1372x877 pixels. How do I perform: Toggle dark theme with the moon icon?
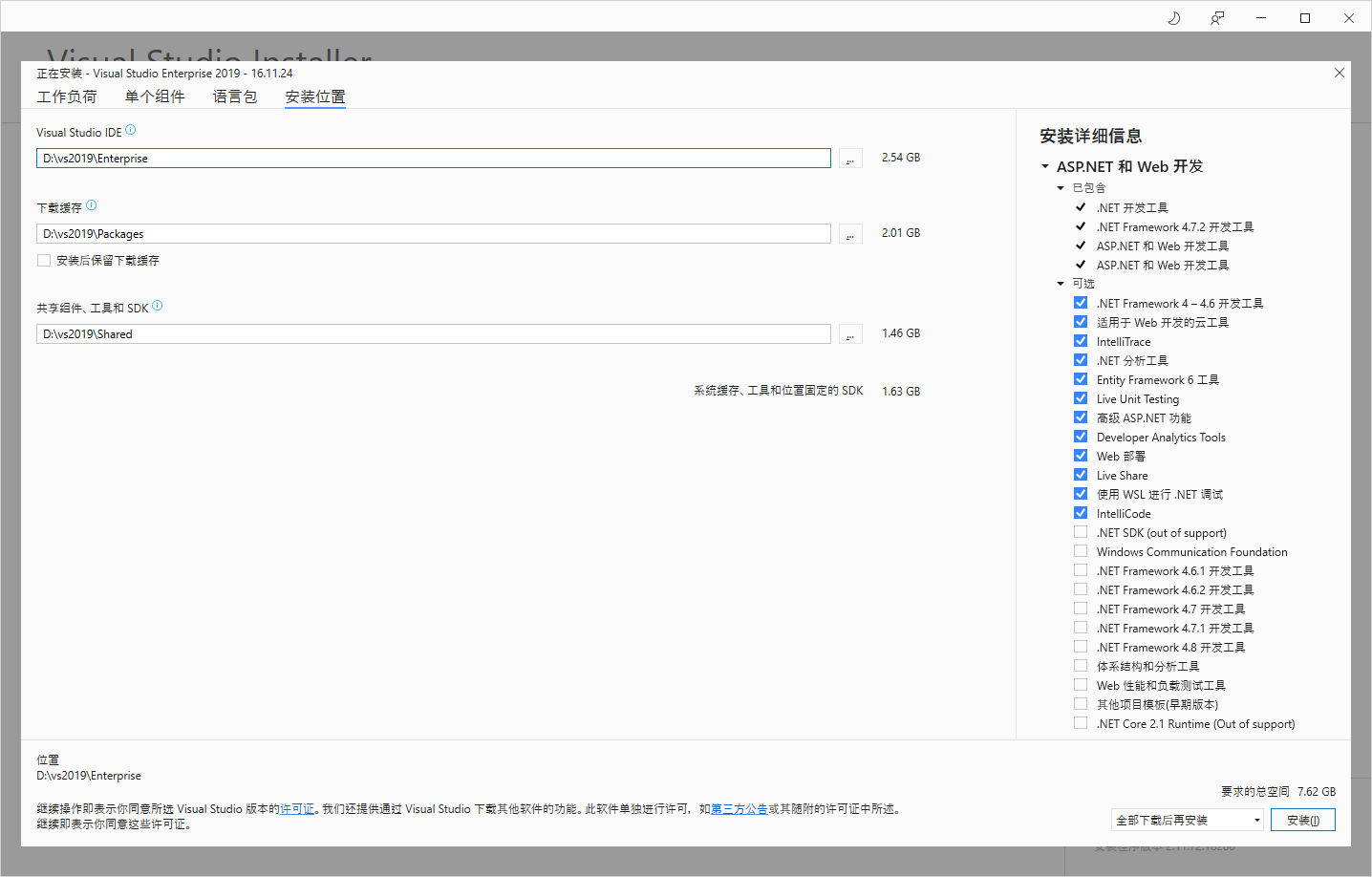pyautogui.click(x=1173, y=17)
